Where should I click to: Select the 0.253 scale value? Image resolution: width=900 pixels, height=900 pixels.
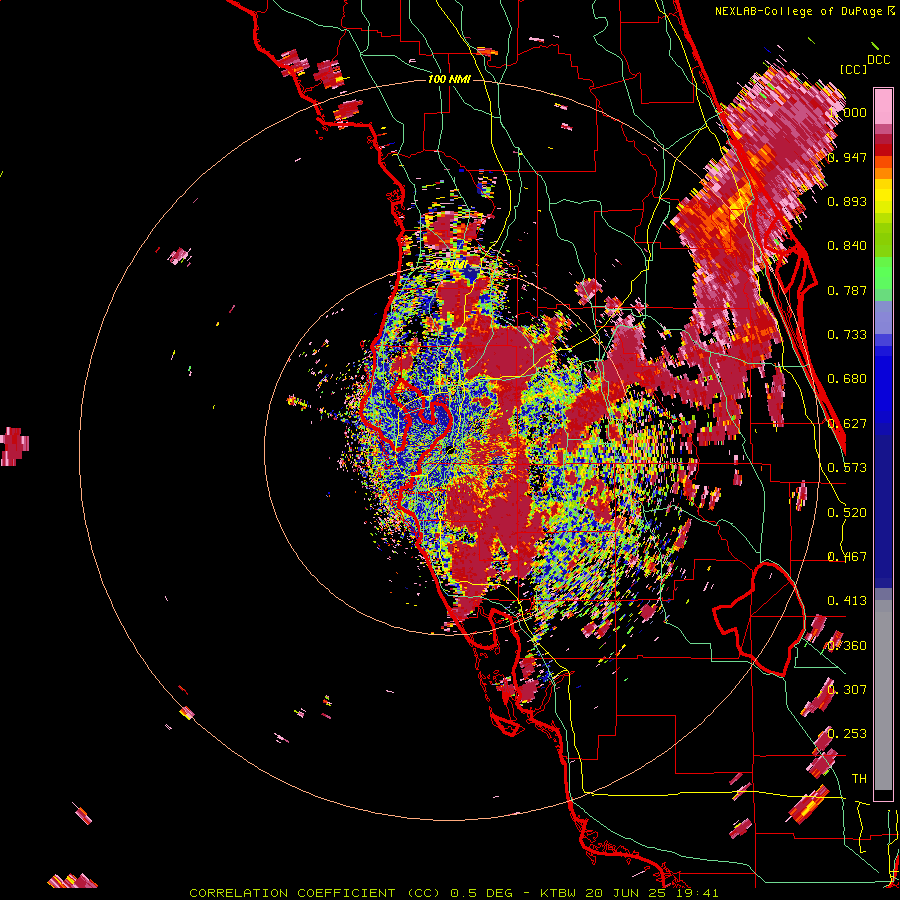(x=847, y=734)
